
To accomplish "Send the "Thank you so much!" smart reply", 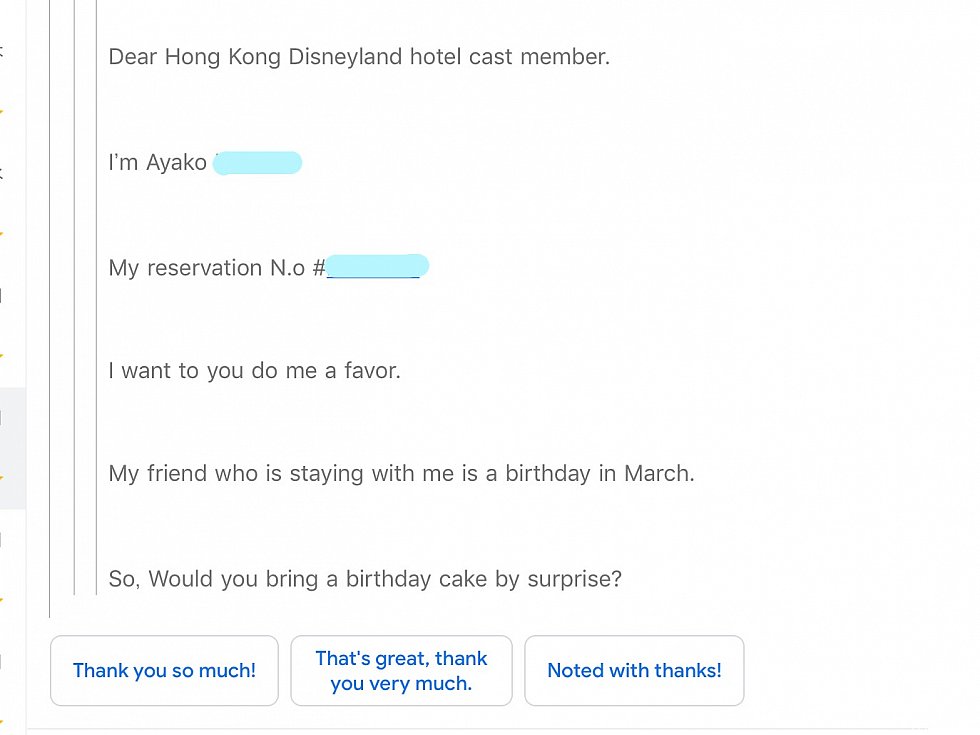I will tap(164, 671).
